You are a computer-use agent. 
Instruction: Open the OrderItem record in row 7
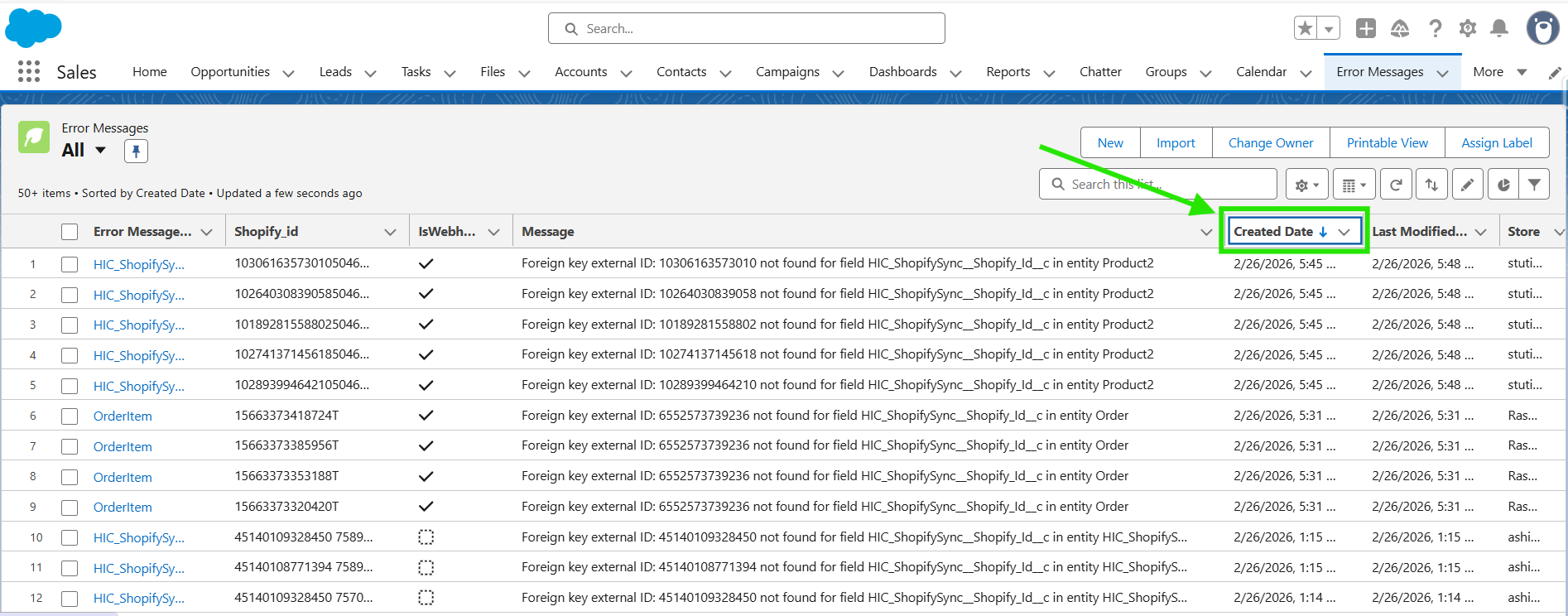coord(123,446)
